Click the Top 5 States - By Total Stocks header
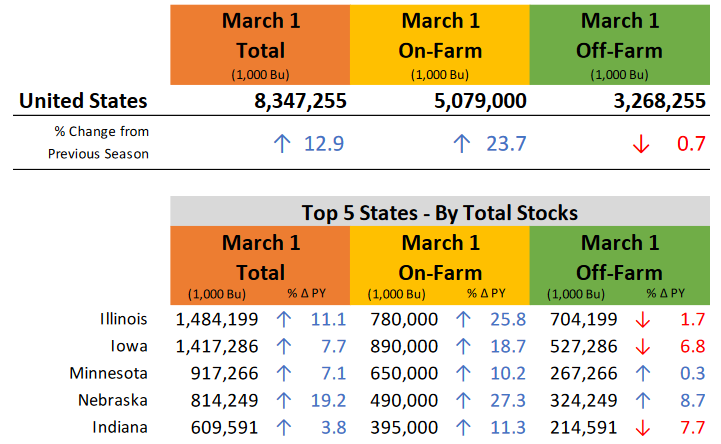Viewport: 721px width, 444px height. (x=440, y=213)
